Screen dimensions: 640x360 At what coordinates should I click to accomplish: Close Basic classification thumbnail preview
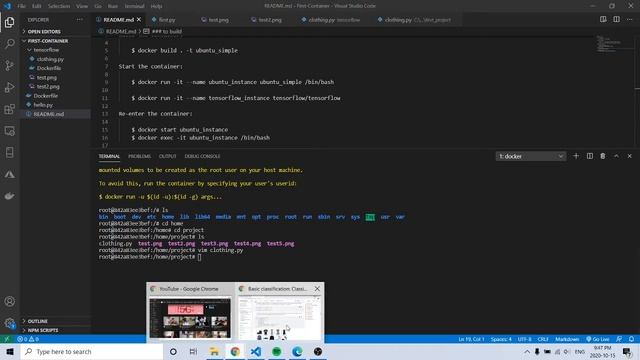[317, 289]
